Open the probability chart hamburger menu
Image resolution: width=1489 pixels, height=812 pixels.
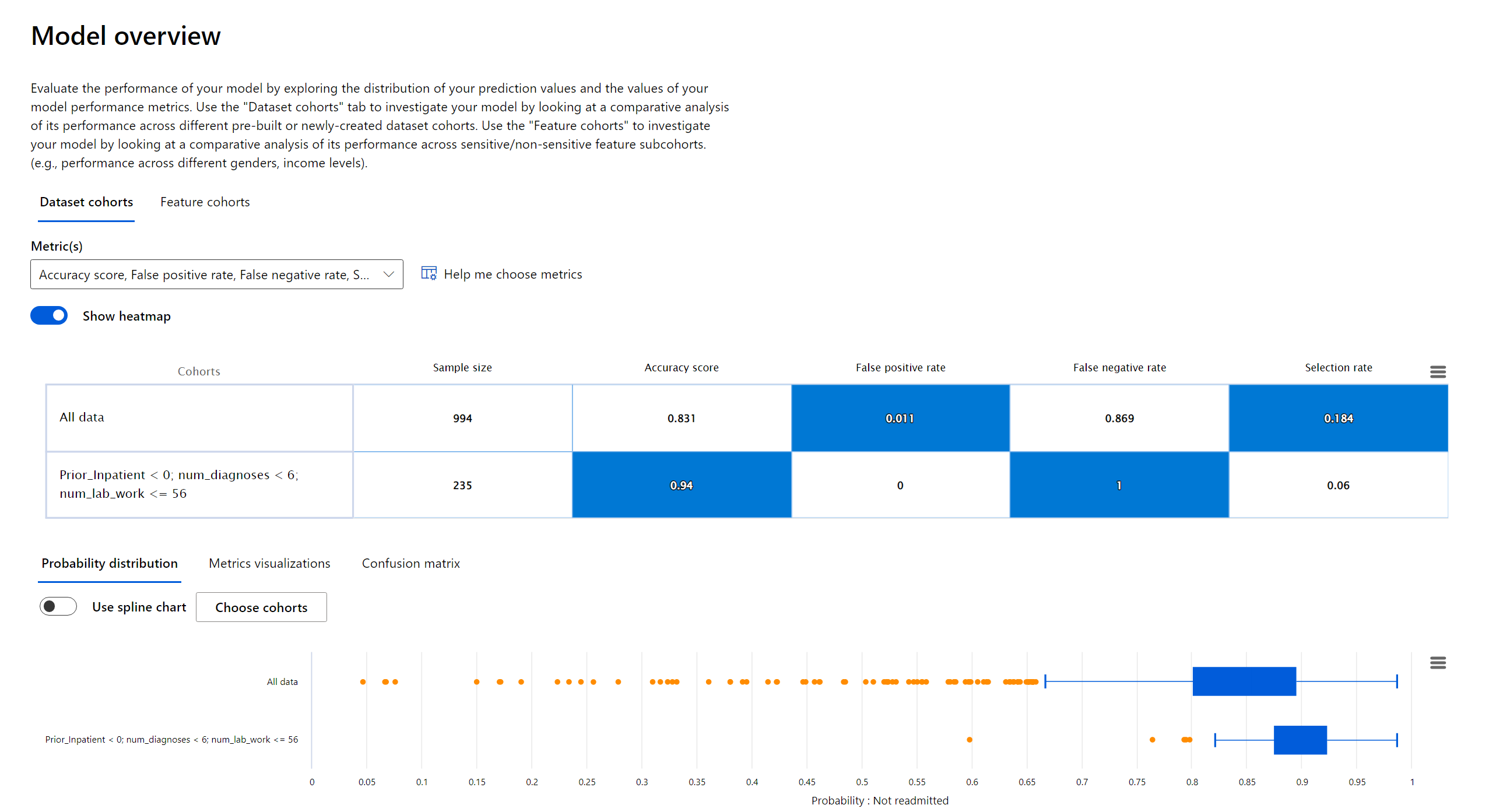tap(1437, 662)
